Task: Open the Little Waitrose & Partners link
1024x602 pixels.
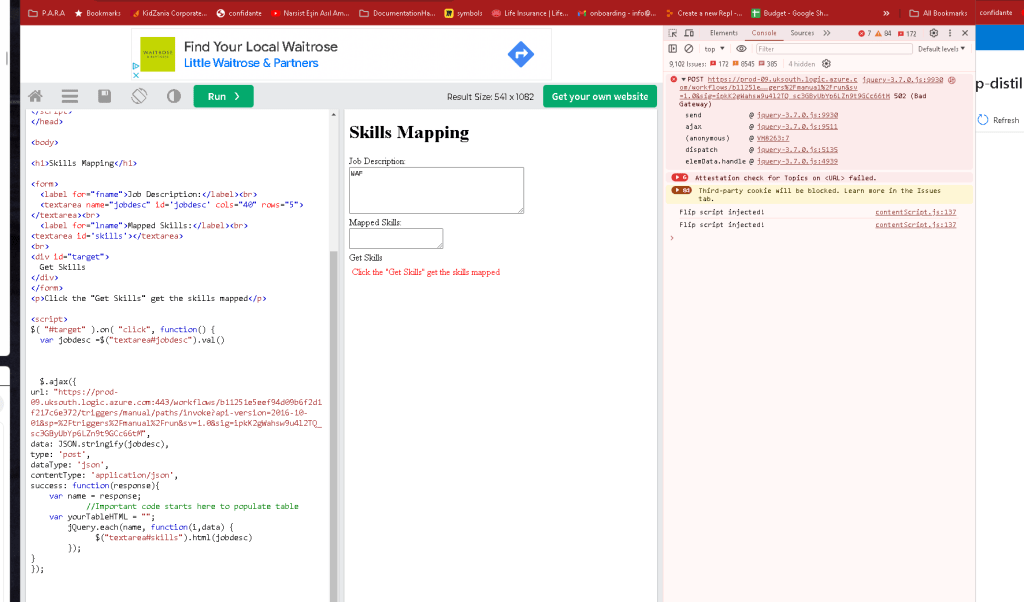Action: click(251, 63)
